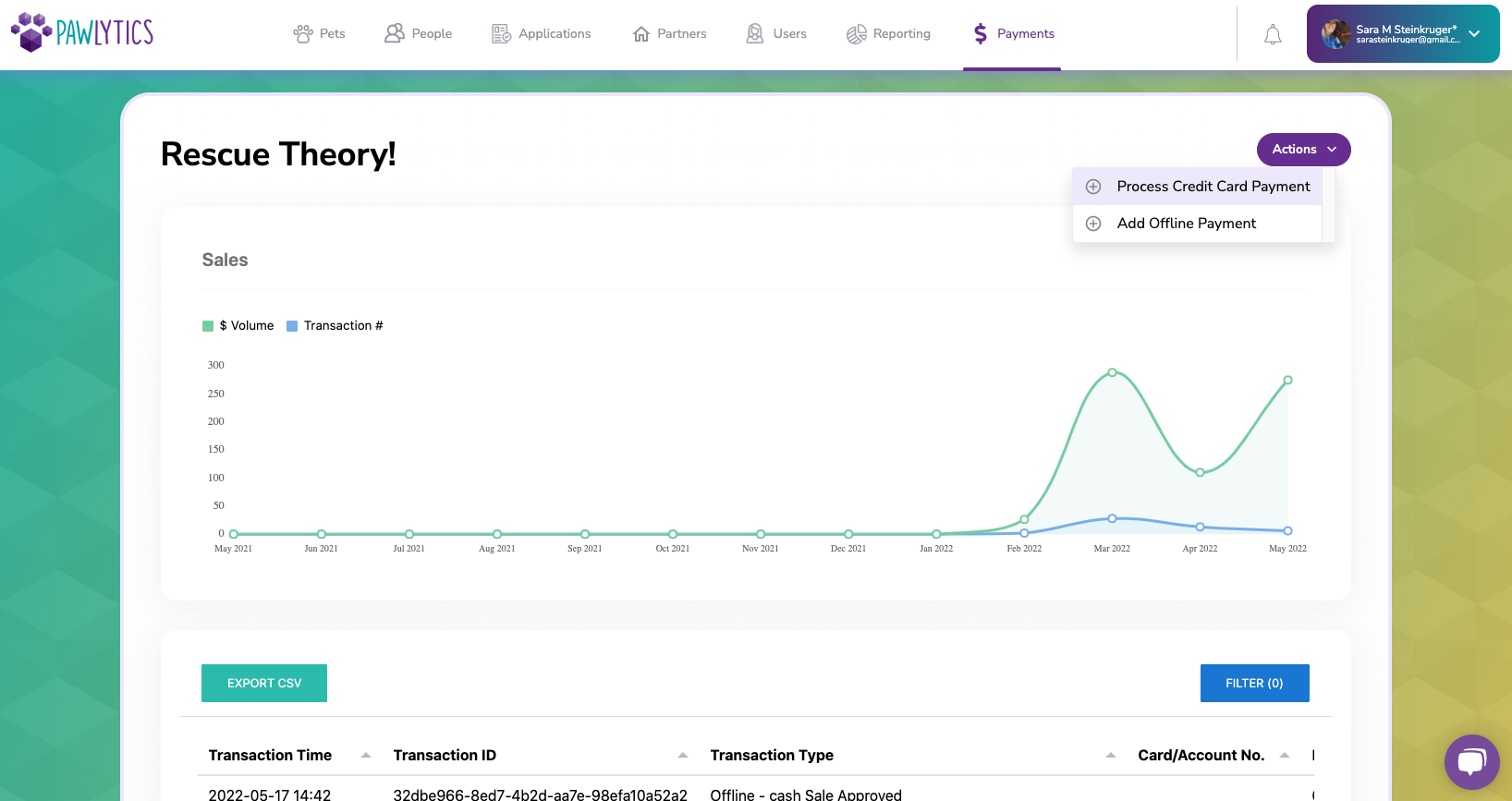Click the May 2022 transaction count point
Viewport: 1512px width, 801px height.
coord(1287,530)
